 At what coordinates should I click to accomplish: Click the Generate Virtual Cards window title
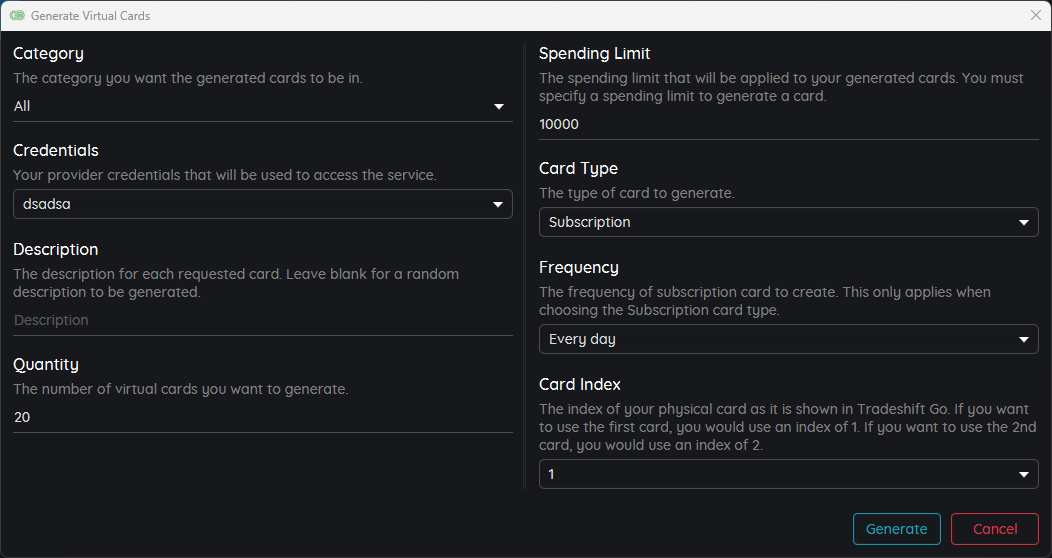(x=91, y=15)
